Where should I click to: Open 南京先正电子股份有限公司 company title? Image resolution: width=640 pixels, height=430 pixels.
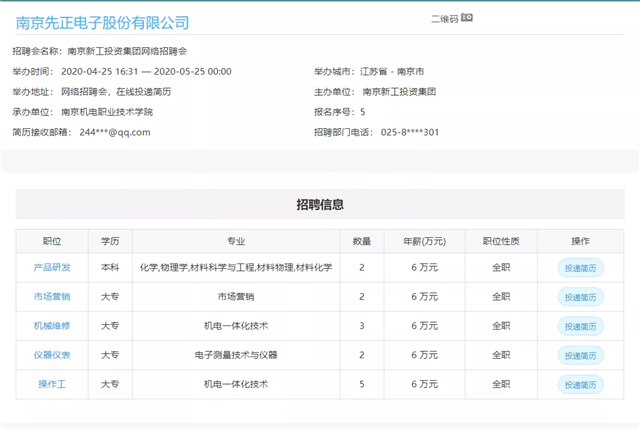(102, 22)
